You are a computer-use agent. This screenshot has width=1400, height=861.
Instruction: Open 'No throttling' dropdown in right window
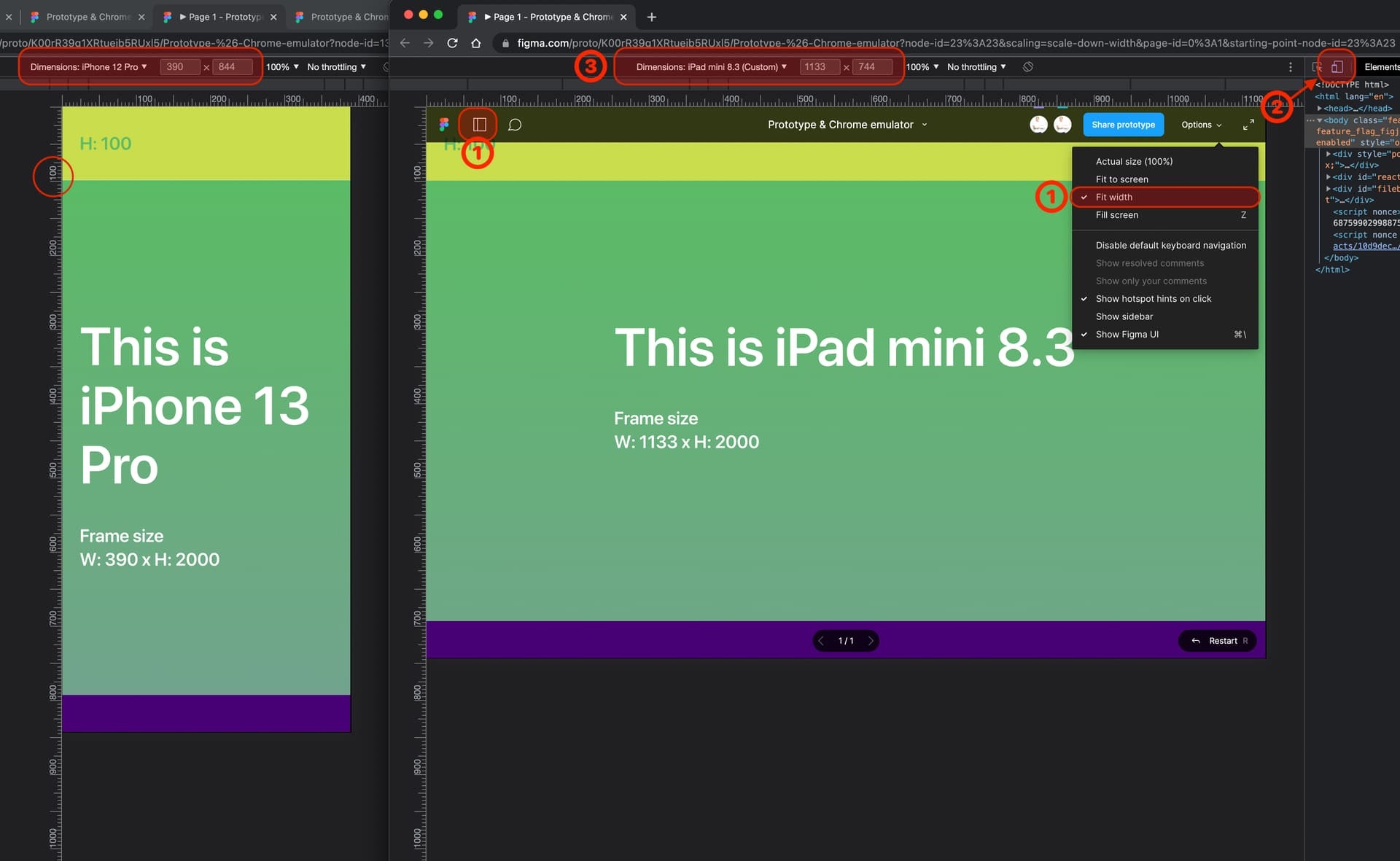976,66
